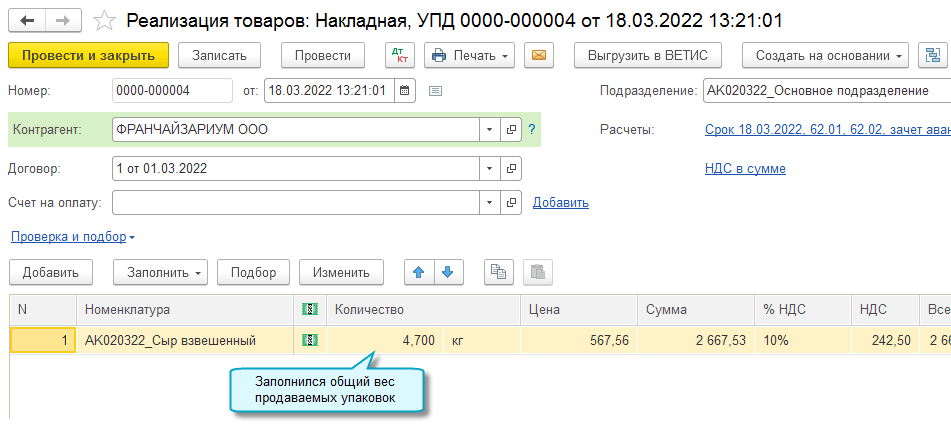Paste rows icon in table toolbar
Image resolution: width=951 pixels, height=424 pixels.
pyautogui.click(x=538, y=272)
